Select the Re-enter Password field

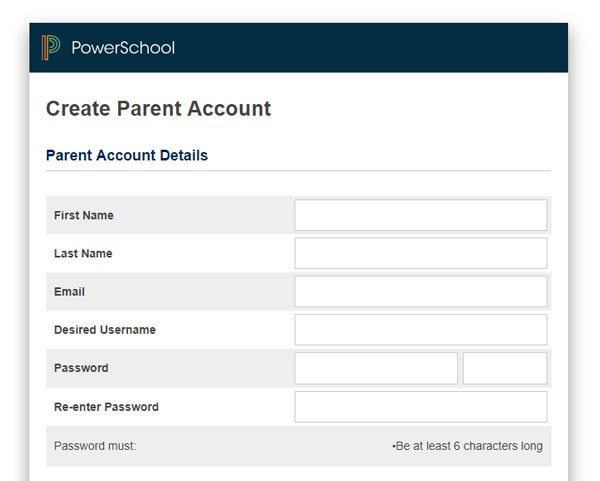click(x=421, y=407)
